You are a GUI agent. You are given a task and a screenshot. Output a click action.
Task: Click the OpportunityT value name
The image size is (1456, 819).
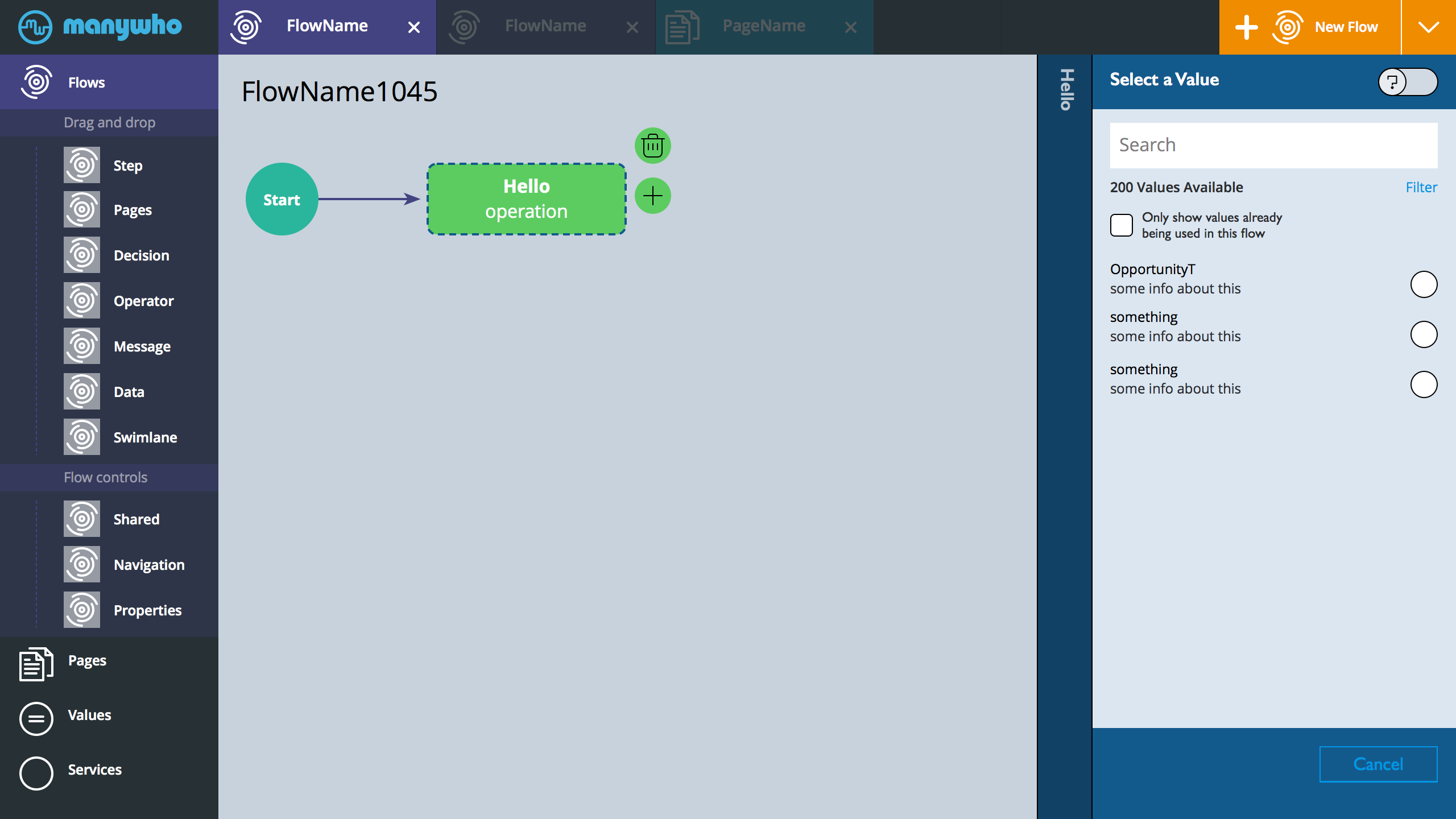[x=1152, y=269]
